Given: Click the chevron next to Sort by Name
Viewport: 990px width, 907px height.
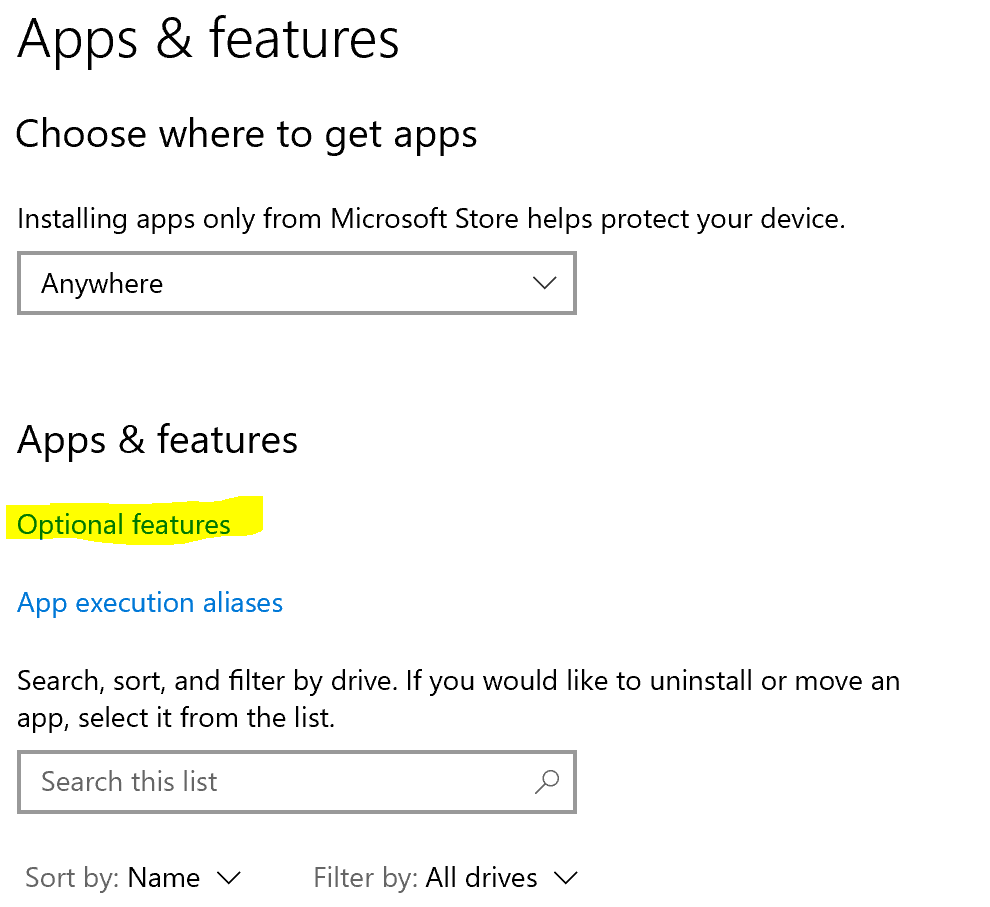Looking at the screenshot, I should tap(229, 878).
